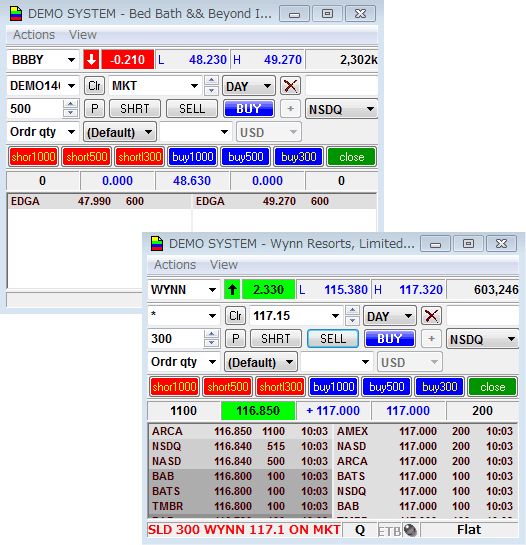
Task: Click P button in BBBY window
Action: pos(94,109)
